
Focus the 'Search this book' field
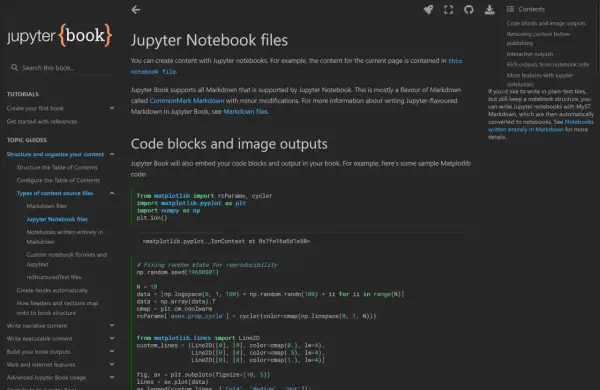pos(61,68)
